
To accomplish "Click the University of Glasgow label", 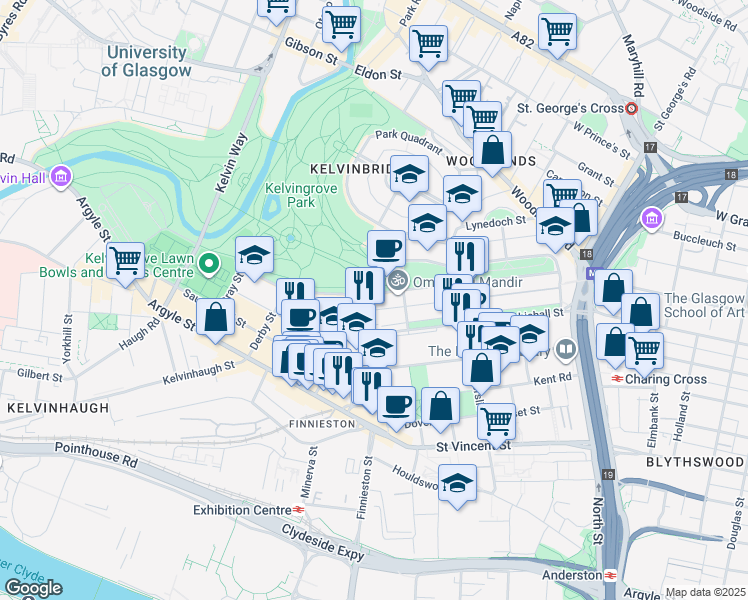I will coord(146,61).
